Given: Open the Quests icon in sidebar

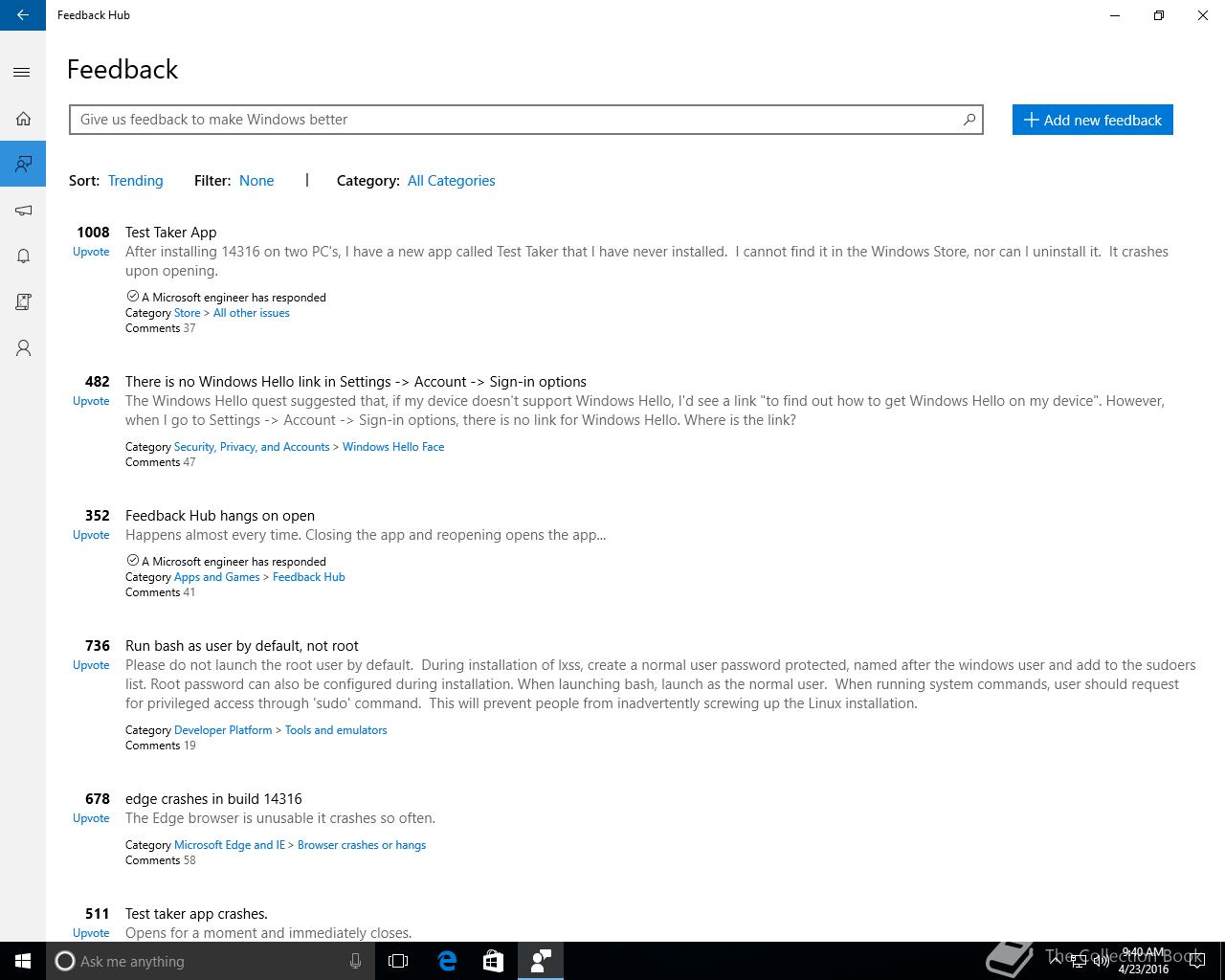Looking at the screenshot, I should [23, 302].
